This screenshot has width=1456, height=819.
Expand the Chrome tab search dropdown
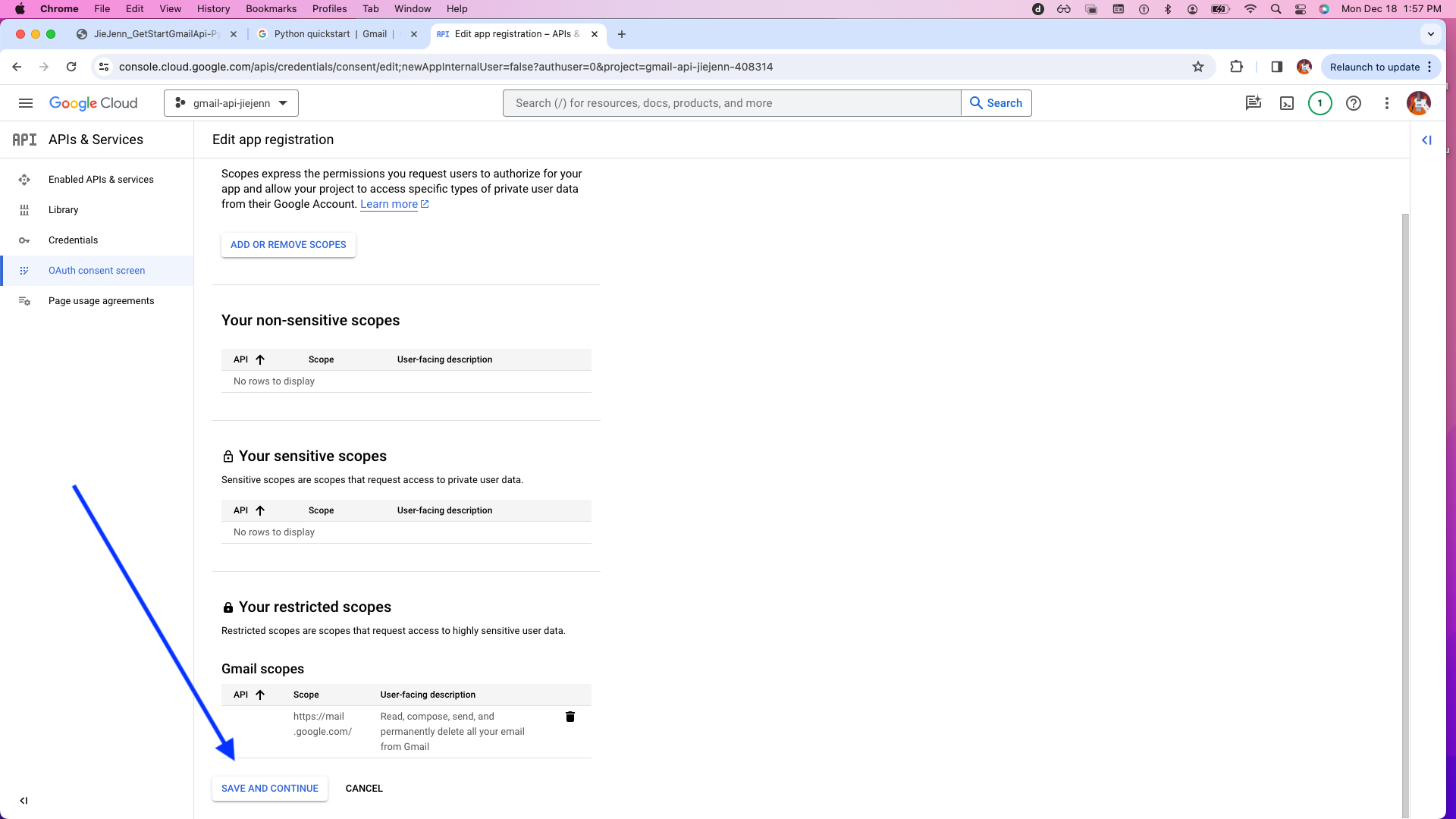pos(1431,34)
